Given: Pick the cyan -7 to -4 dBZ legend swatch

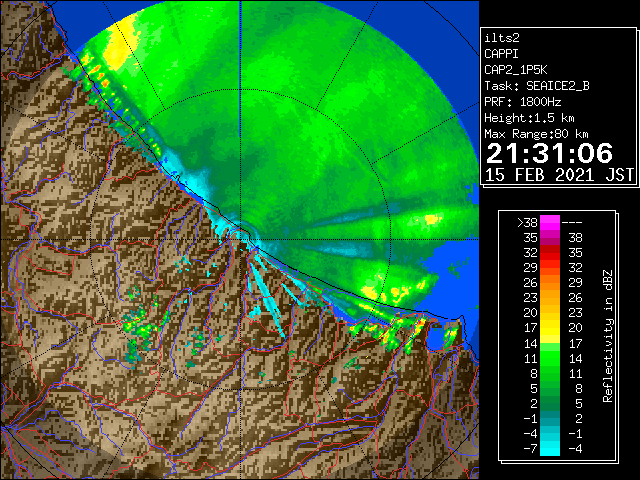Looking at the screenshot, I should tap(550, 449).
